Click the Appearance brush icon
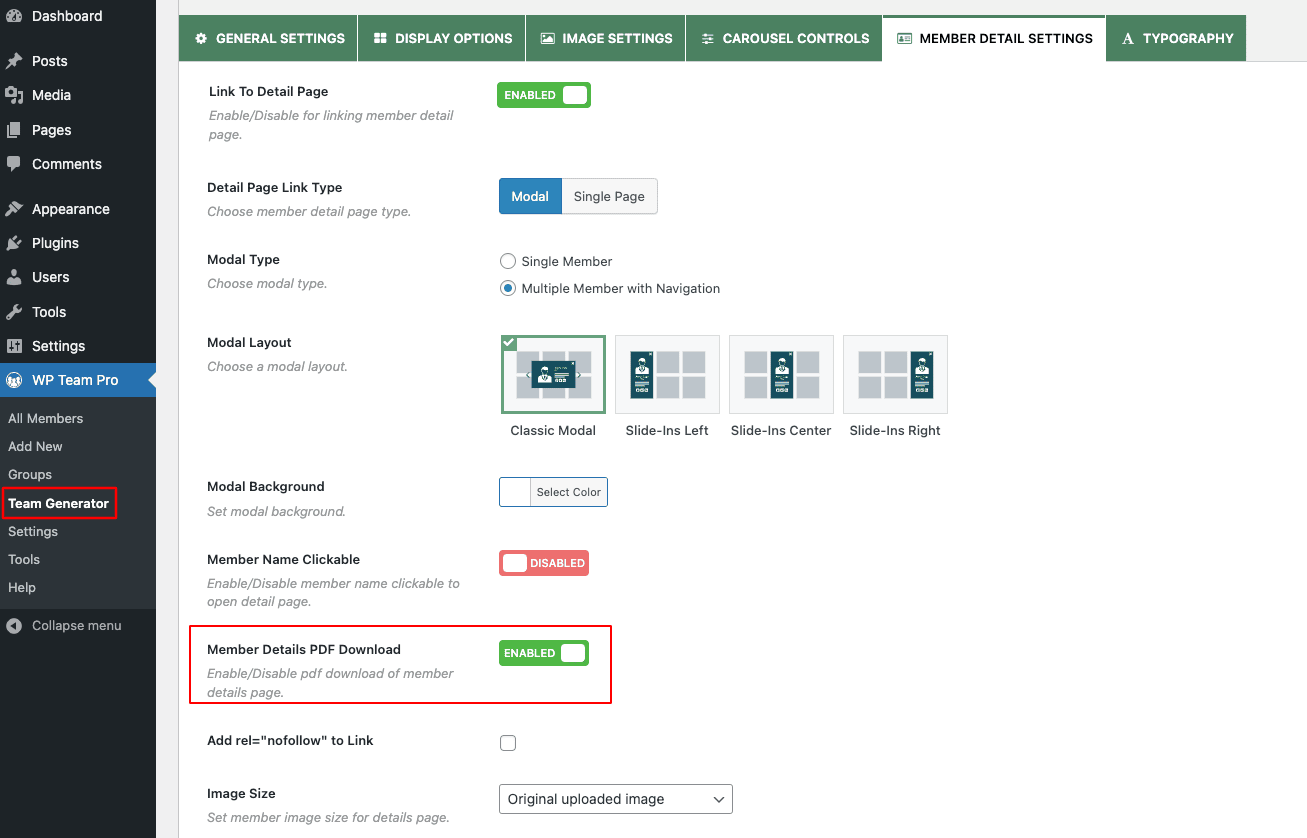Viewport: 1307px width, 838px height. [14, 209]
